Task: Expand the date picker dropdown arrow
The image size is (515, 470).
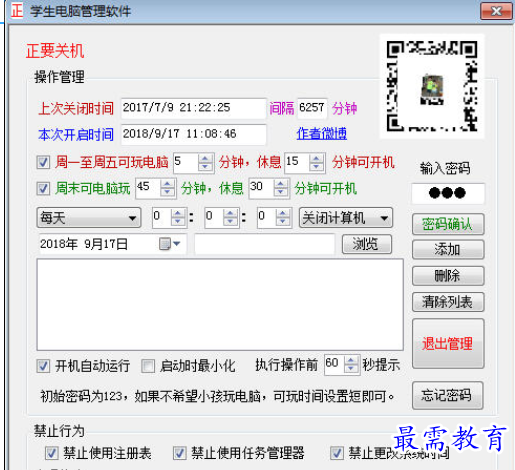Action: coord(177,244)
